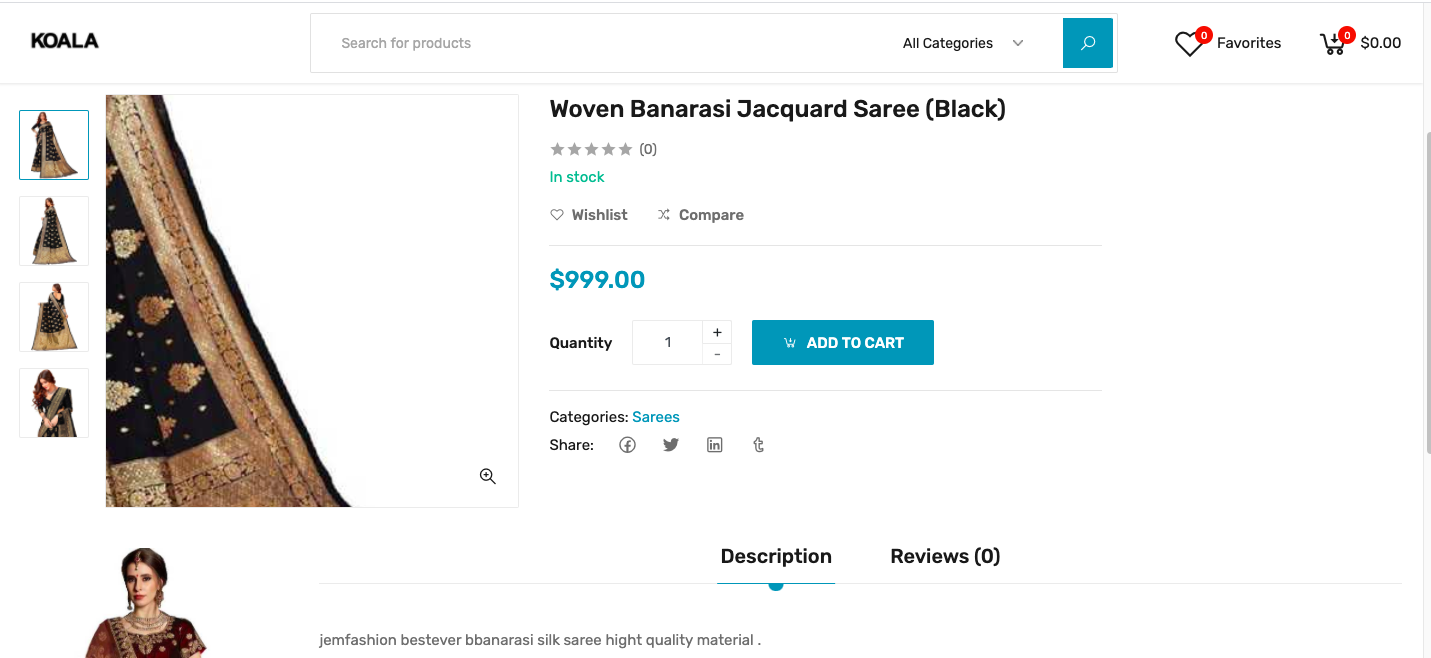Open the Sarees category link
The height and width of the screenshot is (658, 1431).
tap(656, 417)
